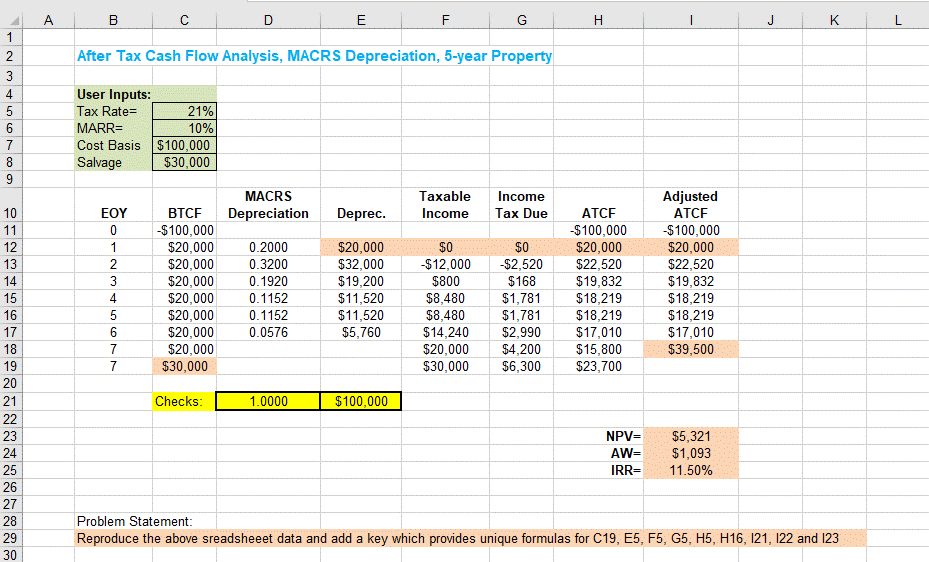This screenshot has width=929, height=562.
Task: Click the AW result cell showing $1,093
Action: point(690,453)
